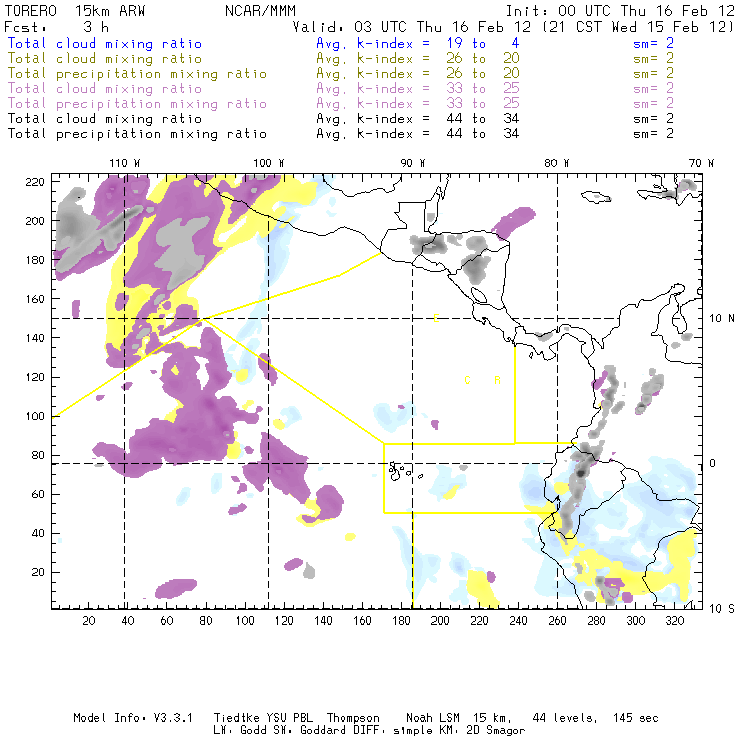Screen dimensions: 740x740
Task: Select purple 'Total cloud mixing ratio' legend line
Action: click(x=105, y=89)
